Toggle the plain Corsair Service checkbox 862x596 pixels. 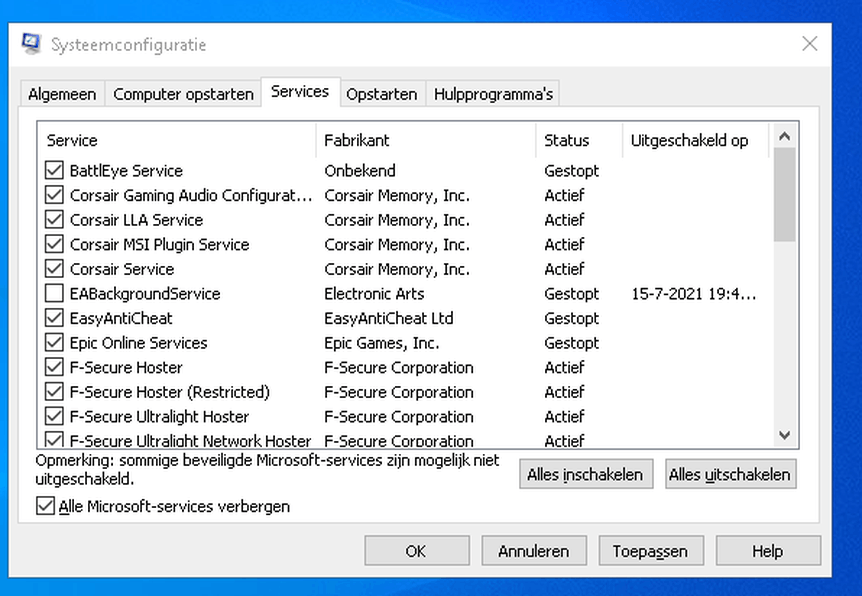click(54, 269)
